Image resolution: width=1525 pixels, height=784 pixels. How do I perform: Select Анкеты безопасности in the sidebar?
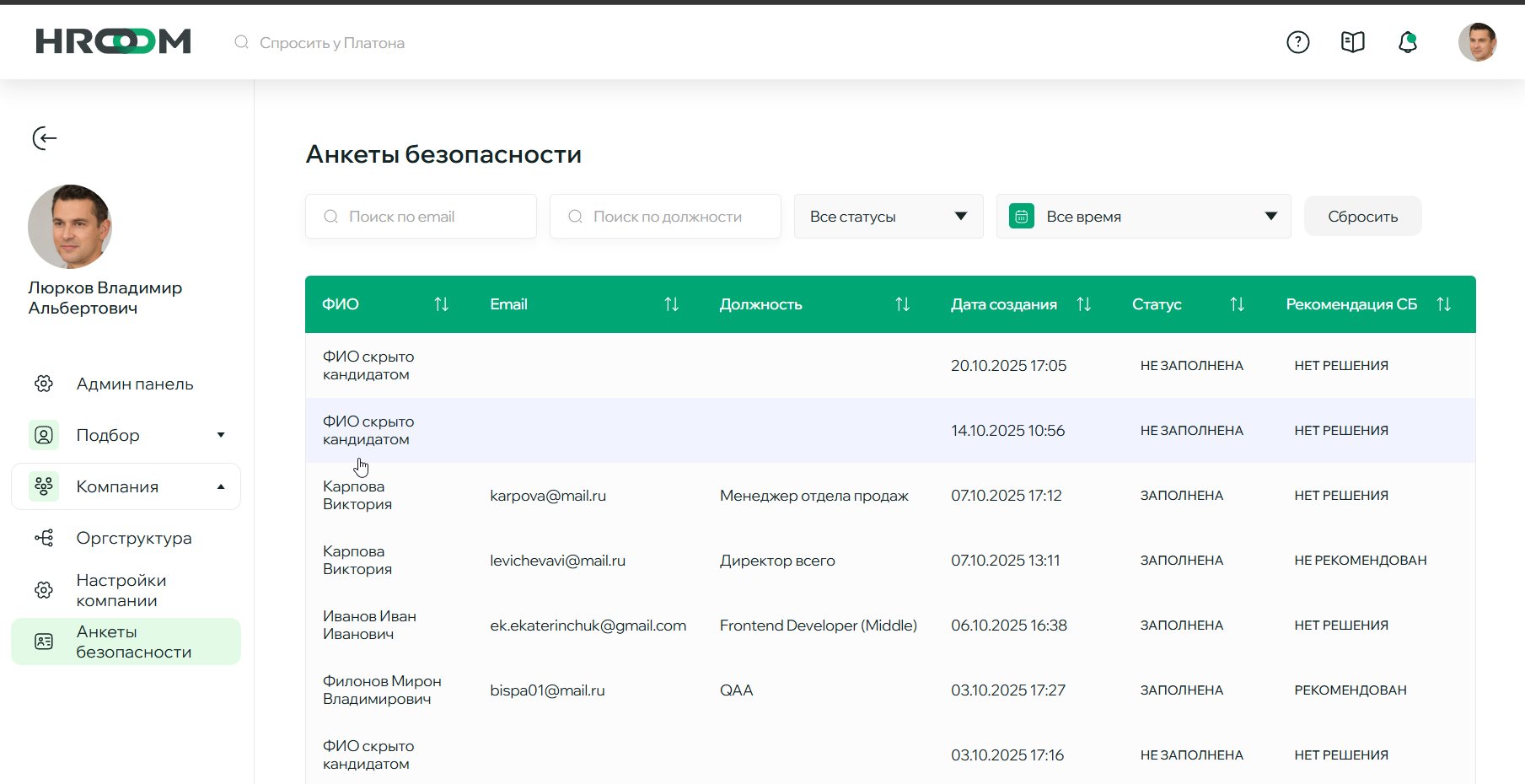(x=134, y=642)
